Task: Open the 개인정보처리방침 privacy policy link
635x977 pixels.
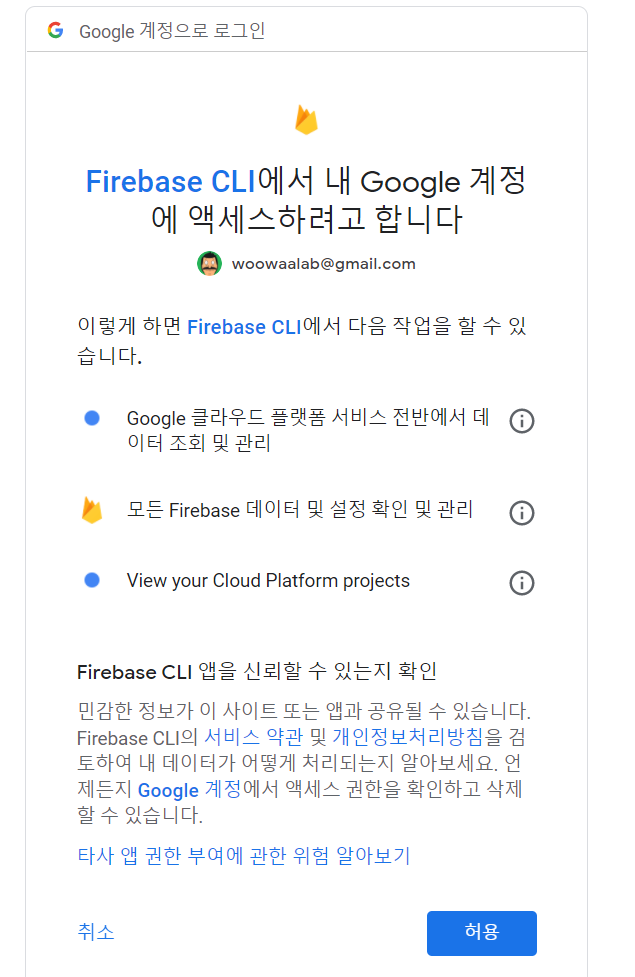Action: click(408, 737)
